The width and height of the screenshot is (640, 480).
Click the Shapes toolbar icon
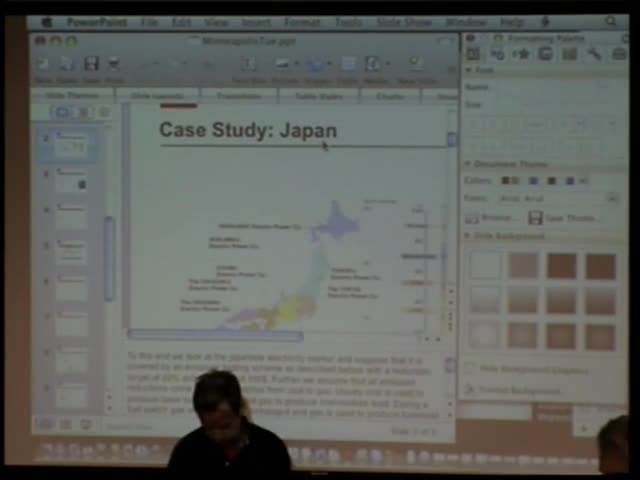click(314, 64)
